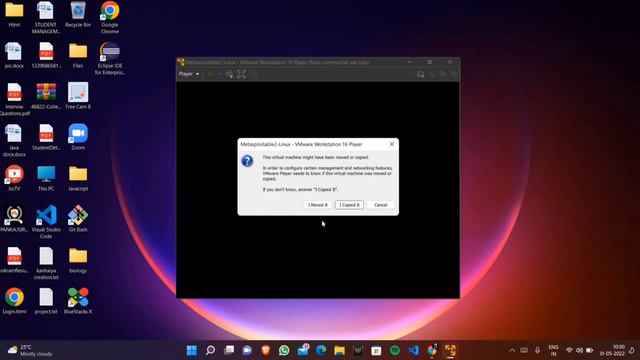The width and height of the screenshot is (640, 360).
Task: Open Task View from taskbar
Action: point(229,350)
